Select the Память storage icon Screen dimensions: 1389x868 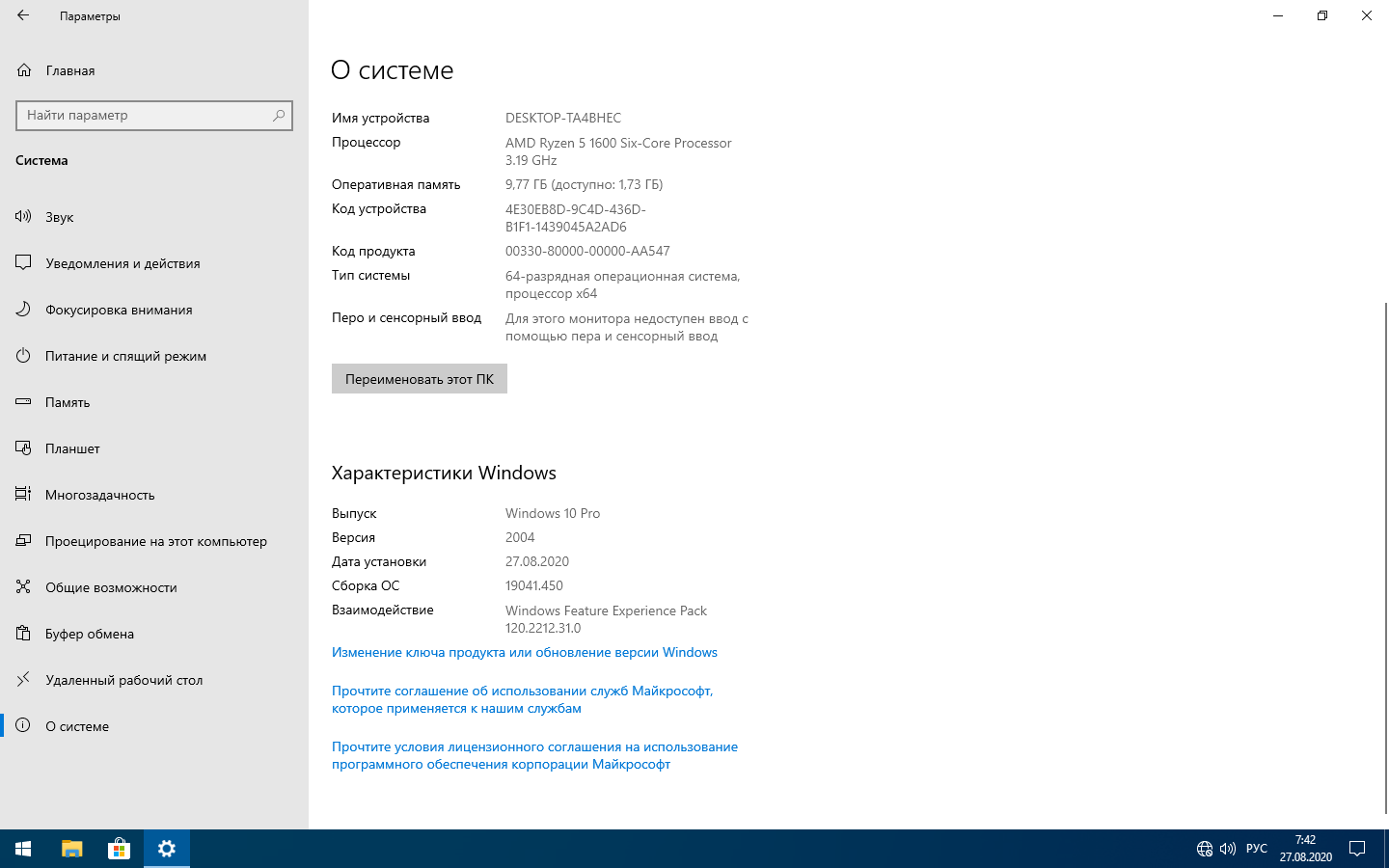[x=23, y=401]
